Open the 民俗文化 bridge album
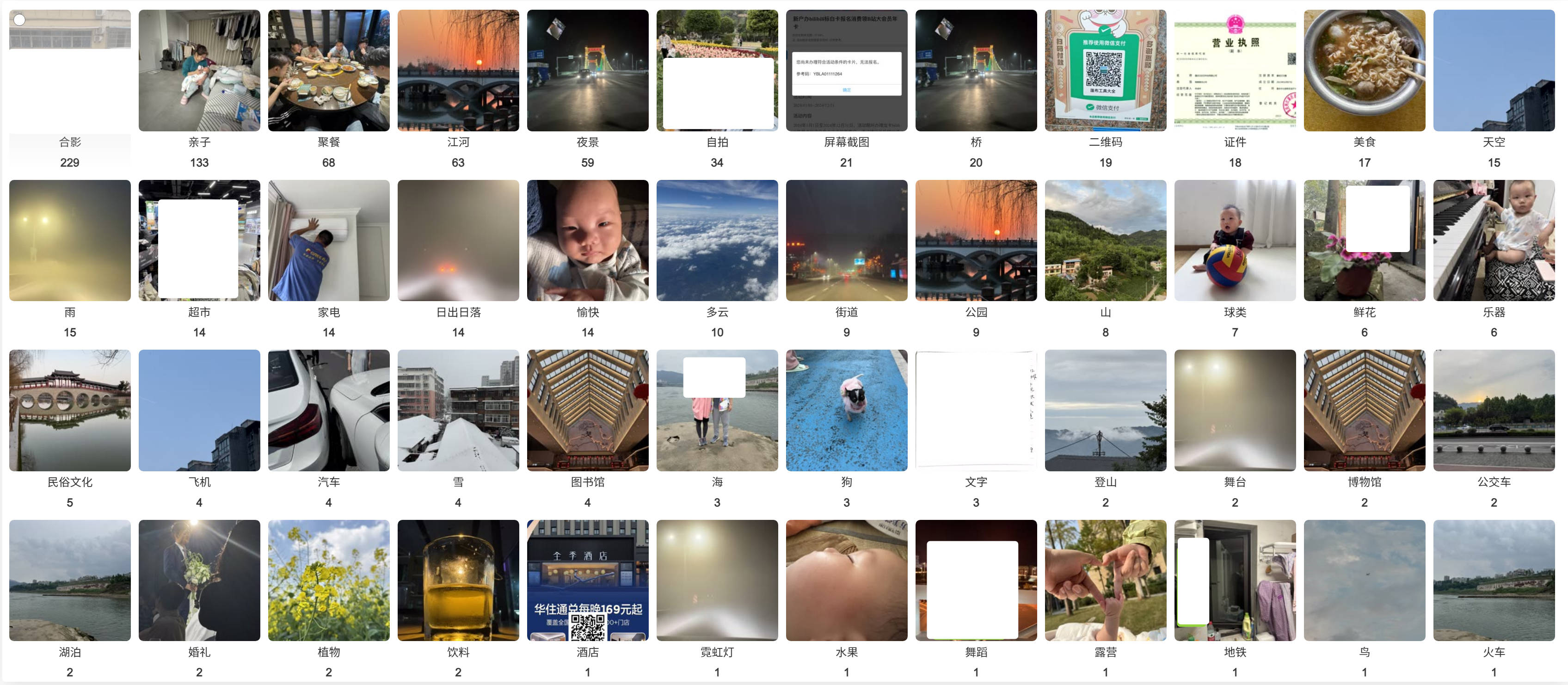This screenshot has width=1568, height=685. [70, 410]
